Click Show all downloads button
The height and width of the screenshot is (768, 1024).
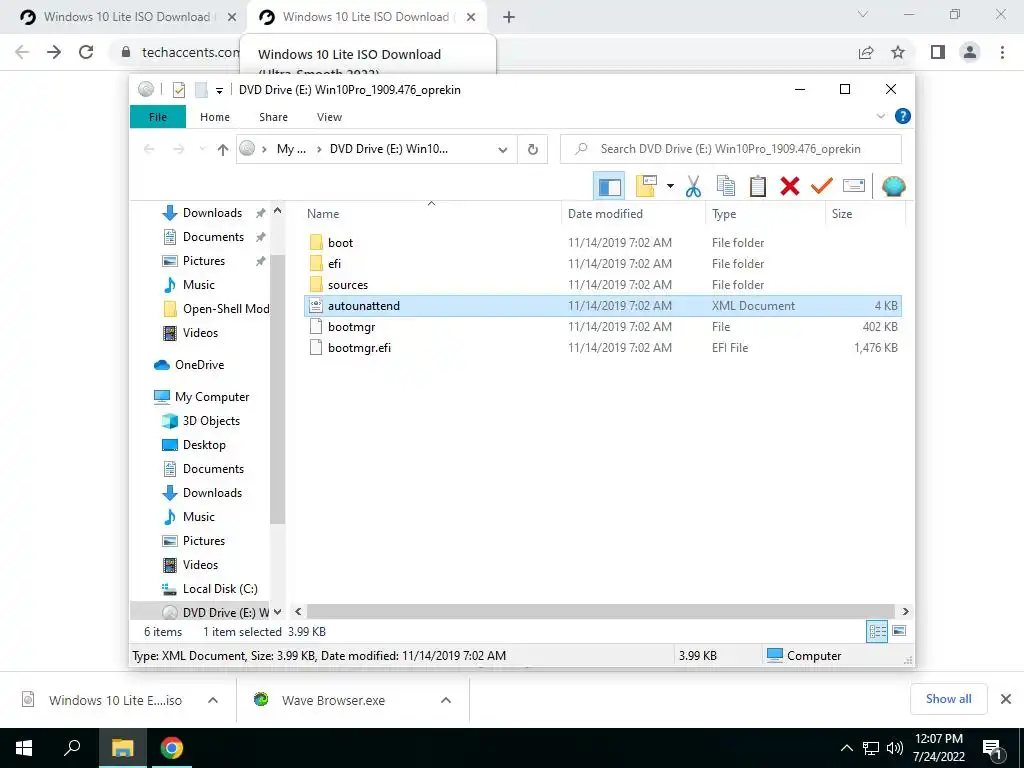(x=948, y=699)
